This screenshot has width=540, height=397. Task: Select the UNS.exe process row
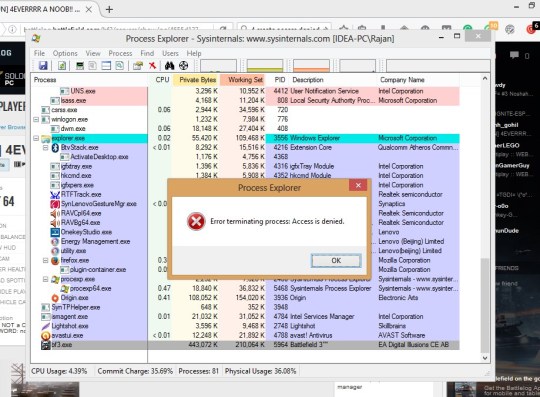[x=246, y=91]
